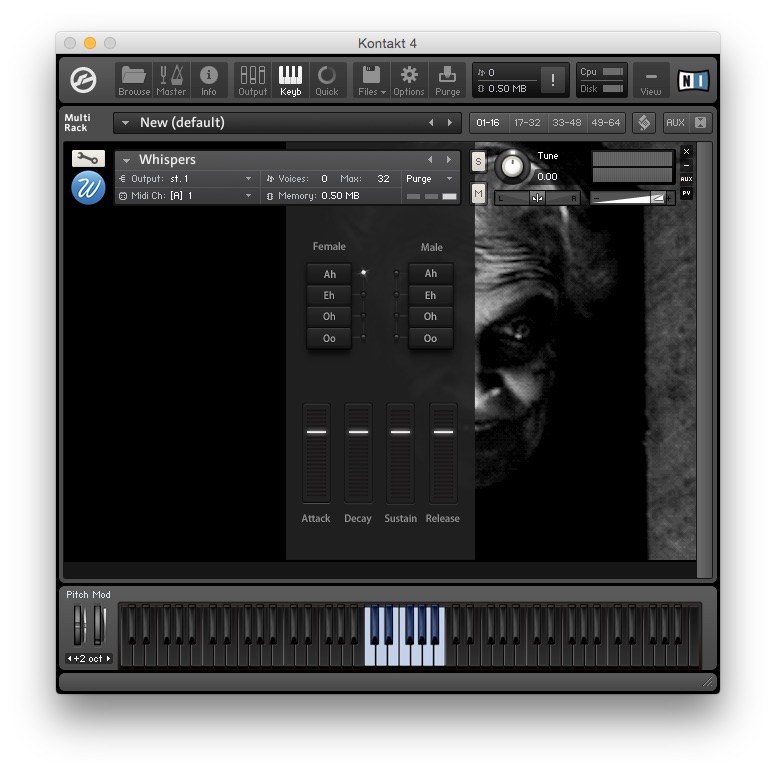Viewport: 776px width, 774px height.
Task: Open the Quick load browser
Action: click(x=327, y=80)
